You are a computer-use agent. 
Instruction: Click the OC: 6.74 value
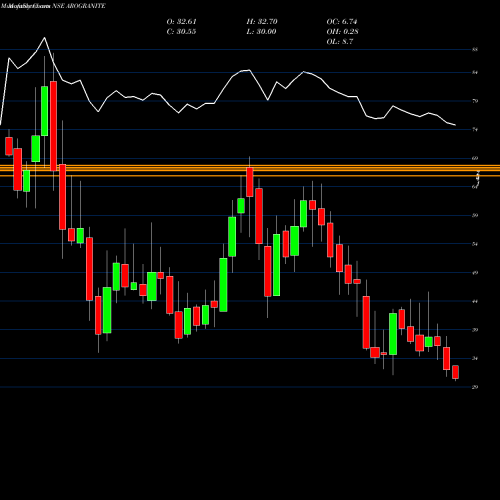(x=342, y=22)
